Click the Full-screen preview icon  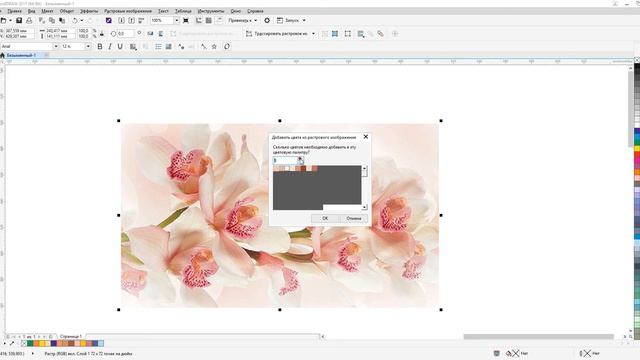186,20
